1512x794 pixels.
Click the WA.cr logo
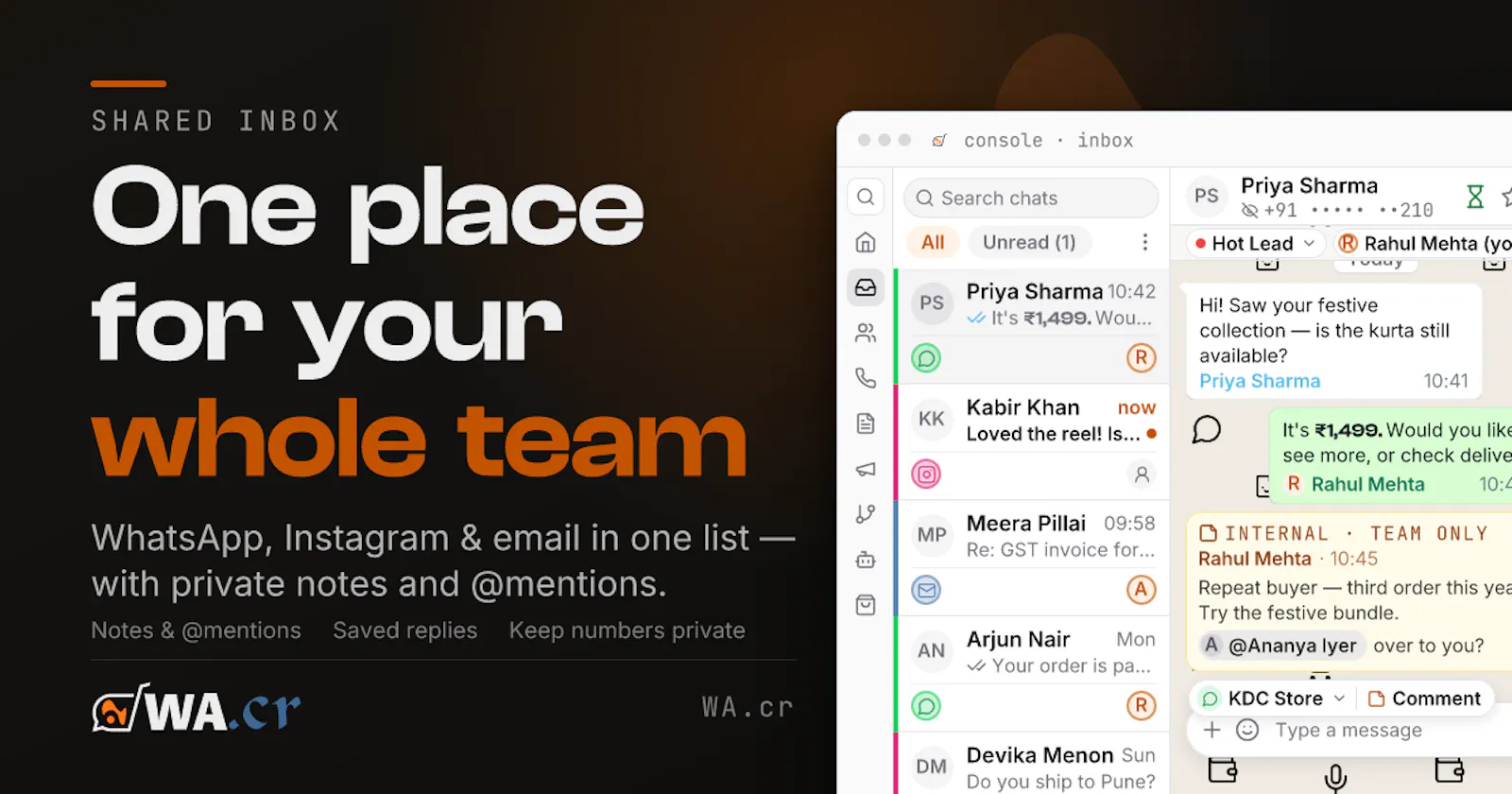pos(197,709)
